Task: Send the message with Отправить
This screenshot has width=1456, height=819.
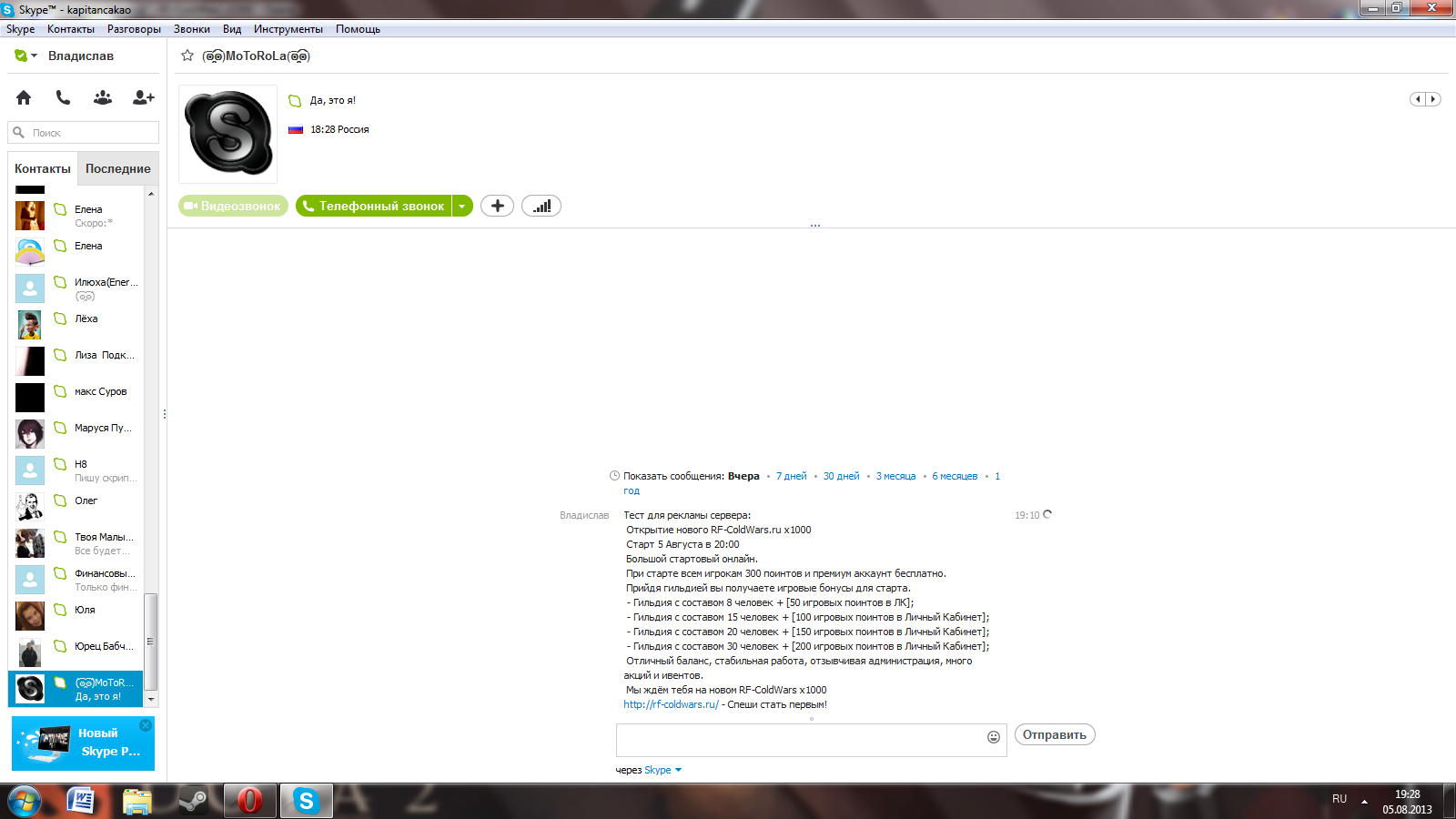Action: pos(1055,734)
